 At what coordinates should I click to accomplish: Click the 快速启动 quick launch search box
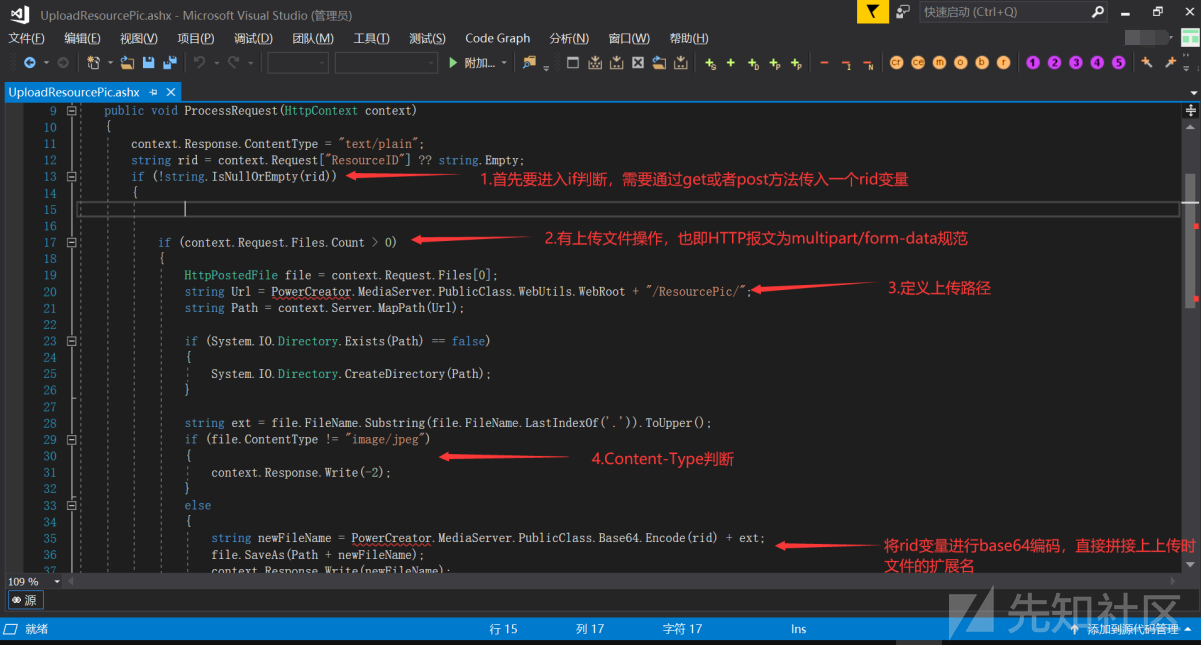coord(1003,12)
